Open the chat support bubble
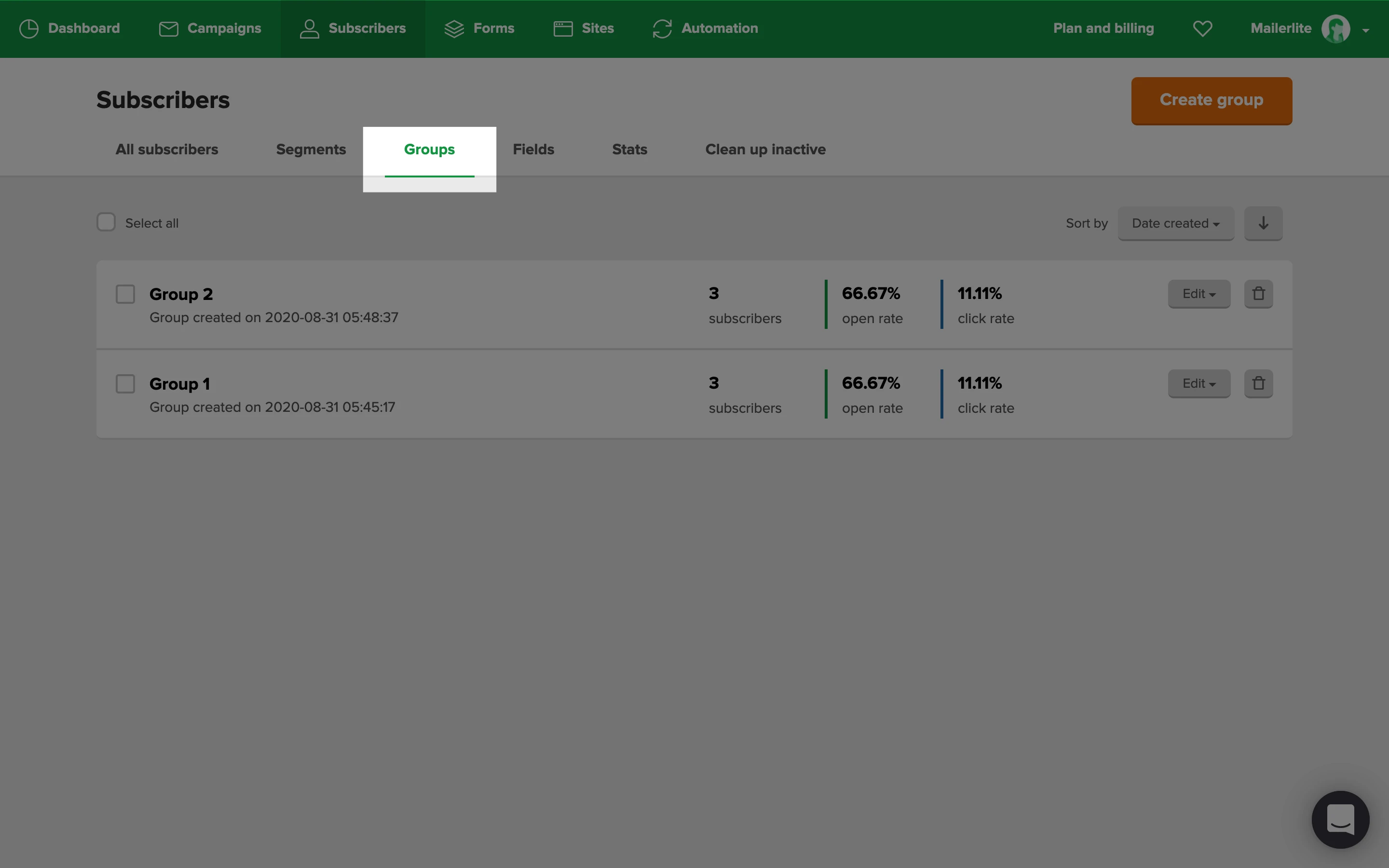 (1340, 819)
